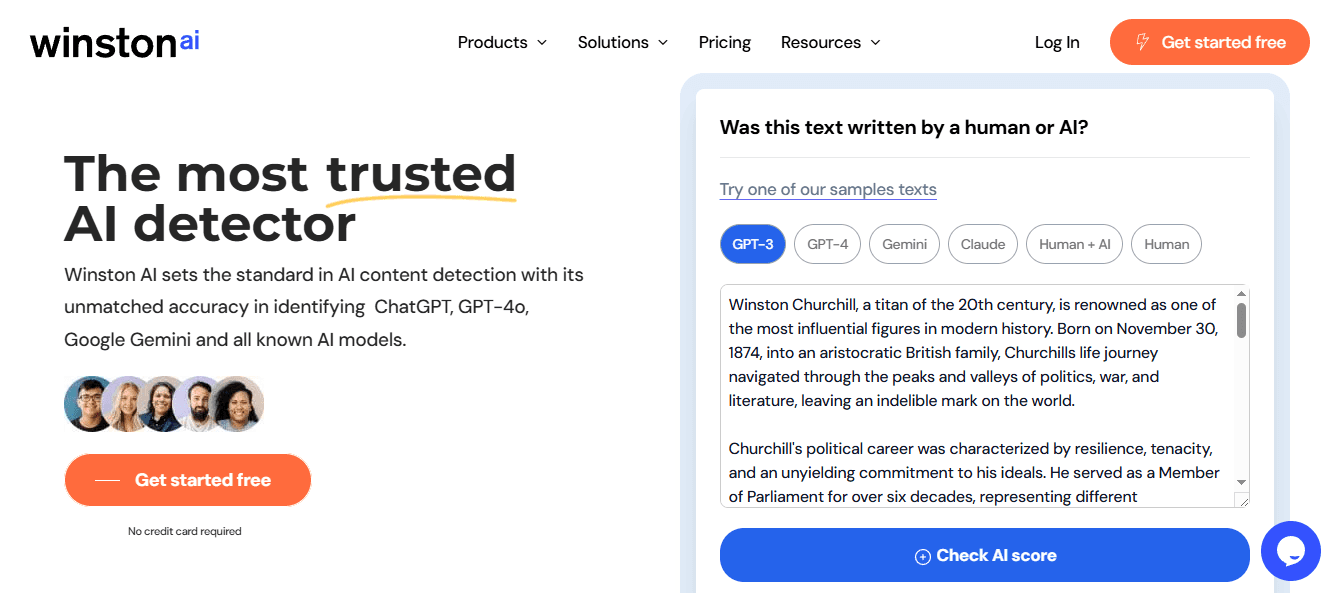Click the first user avatar photo

point(90,404)
